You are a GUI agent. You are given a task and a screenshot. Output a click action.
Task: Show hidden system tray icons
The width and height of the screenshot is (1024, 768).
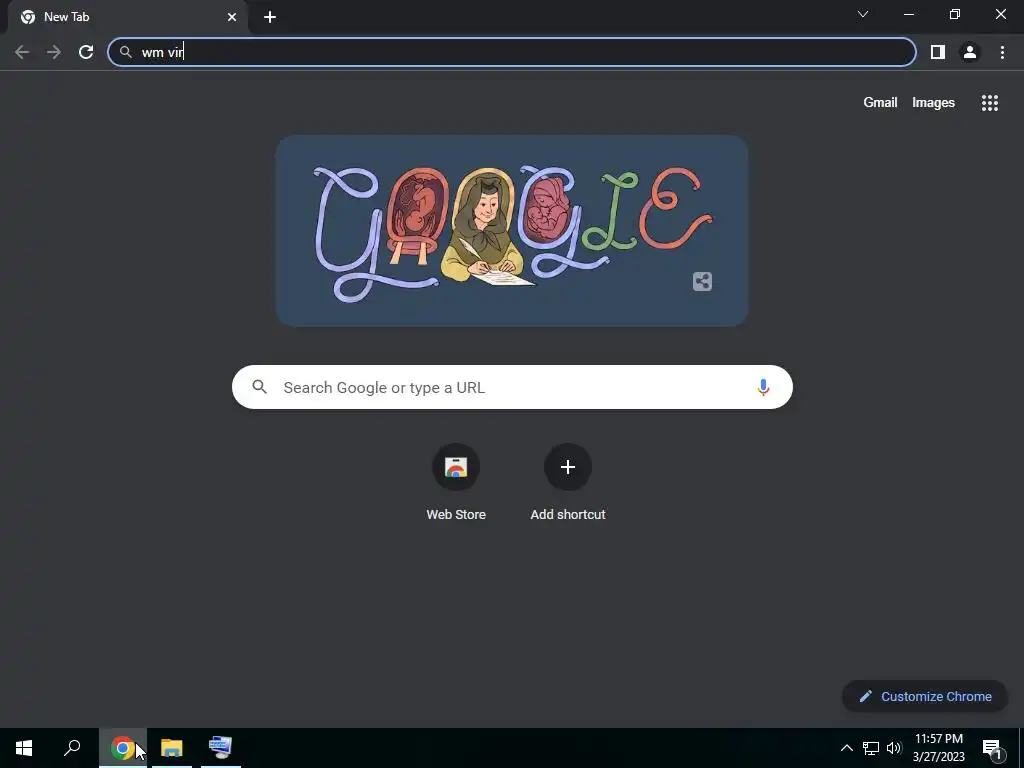(846, 748)
